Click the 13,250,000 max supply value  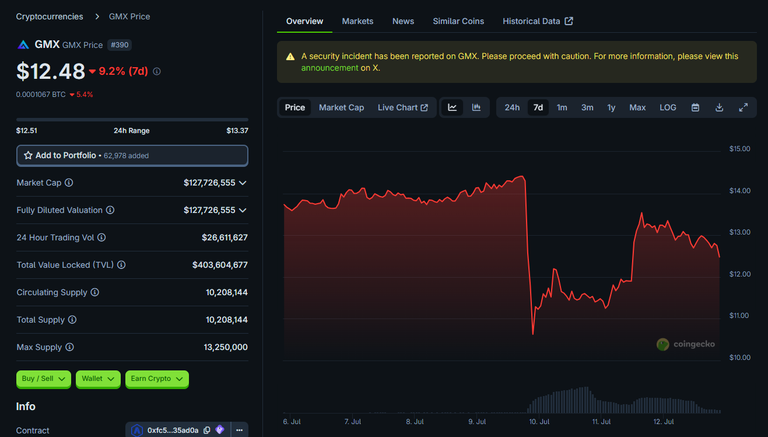point(226,347)
